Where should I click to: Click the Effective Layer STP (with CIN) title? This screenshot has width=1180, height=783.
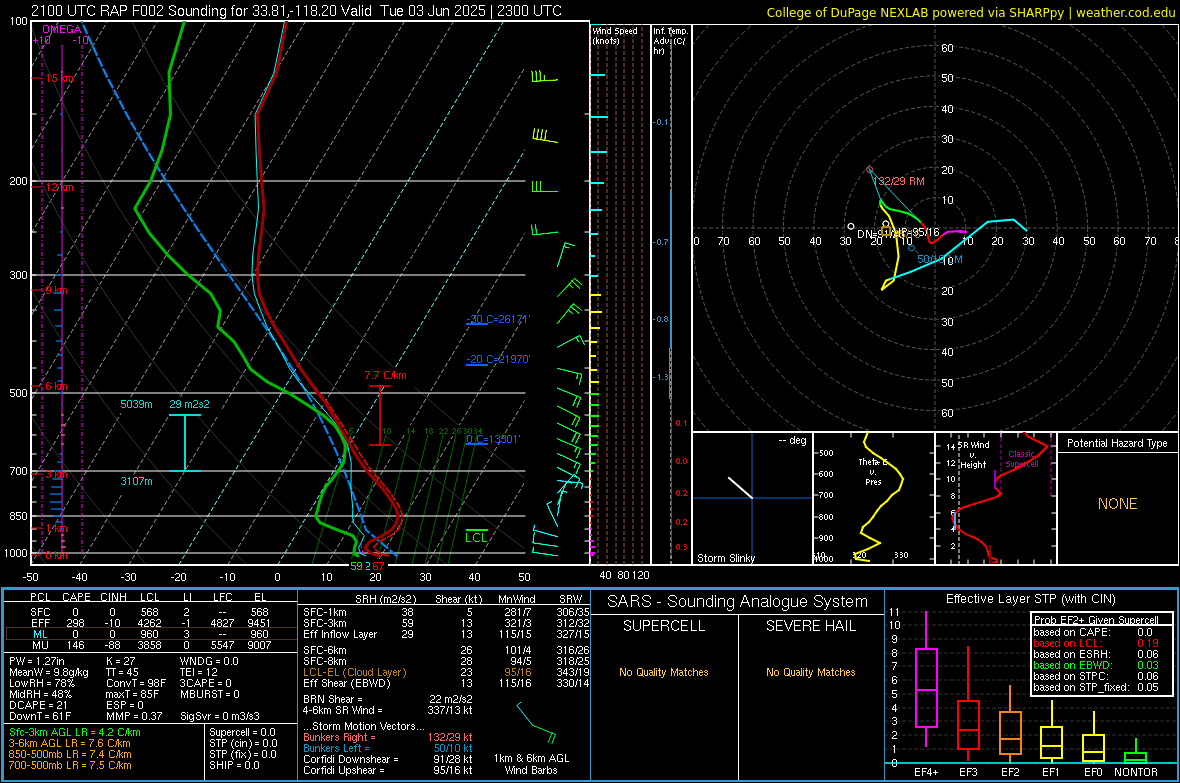click(x=1031, y=599)
